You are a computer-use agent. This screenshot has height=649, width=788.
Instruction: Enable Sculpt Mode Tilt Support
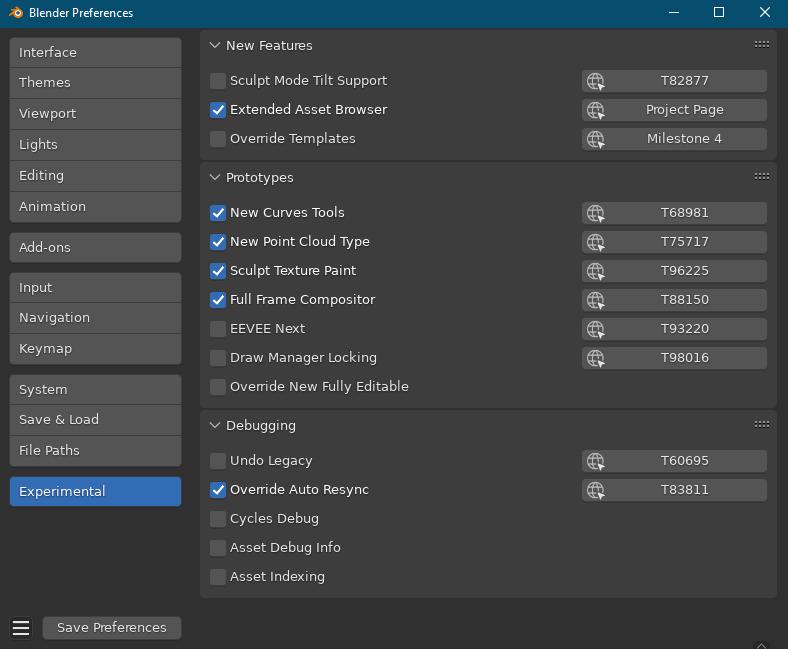218,81
